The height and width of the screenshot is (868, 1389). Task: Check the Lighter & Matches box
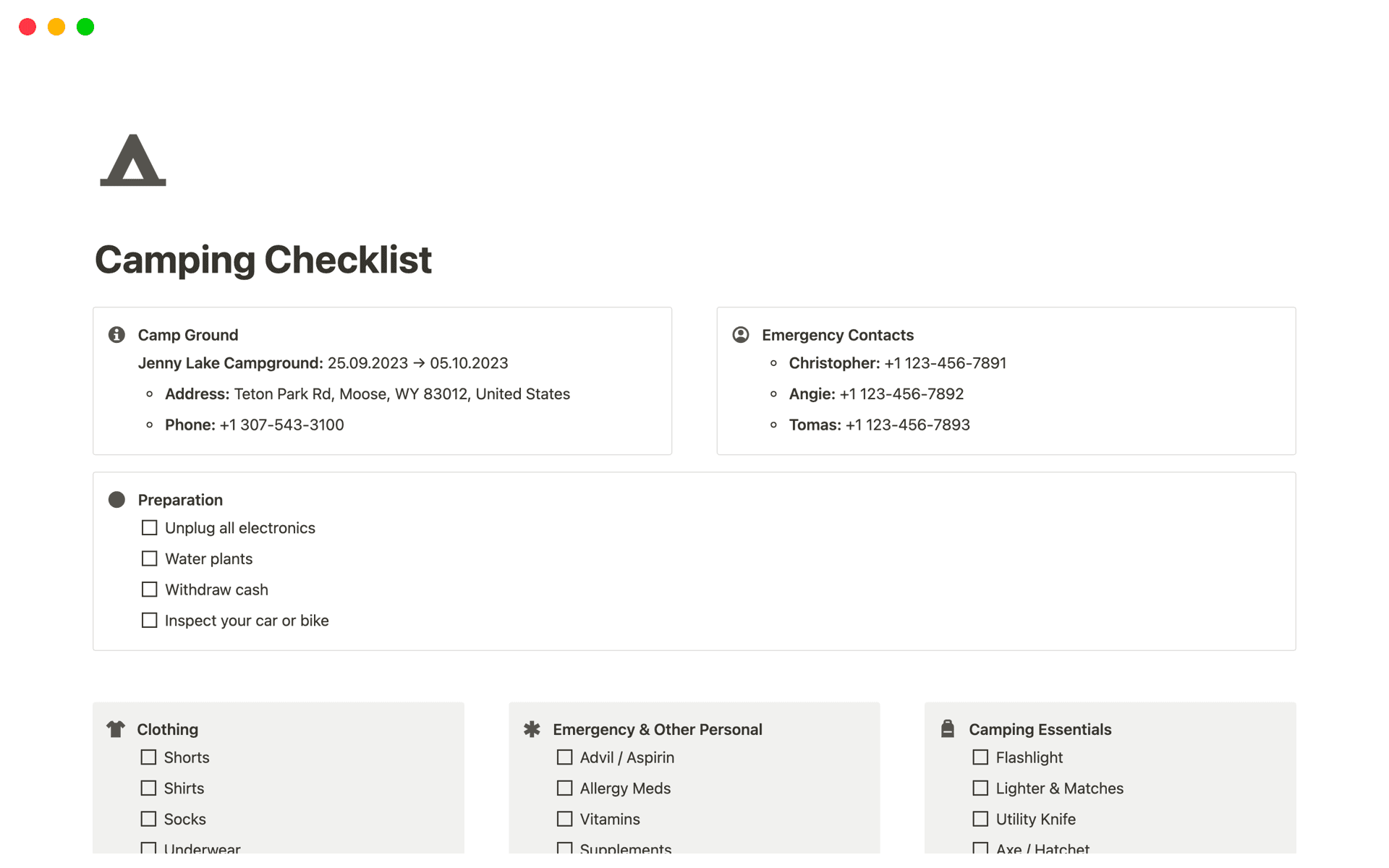(x=980, y=788)
